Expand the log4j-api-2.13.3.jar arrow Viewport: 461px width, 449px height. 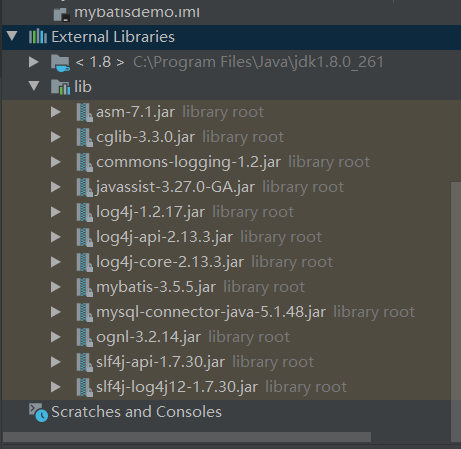[56, 237]
